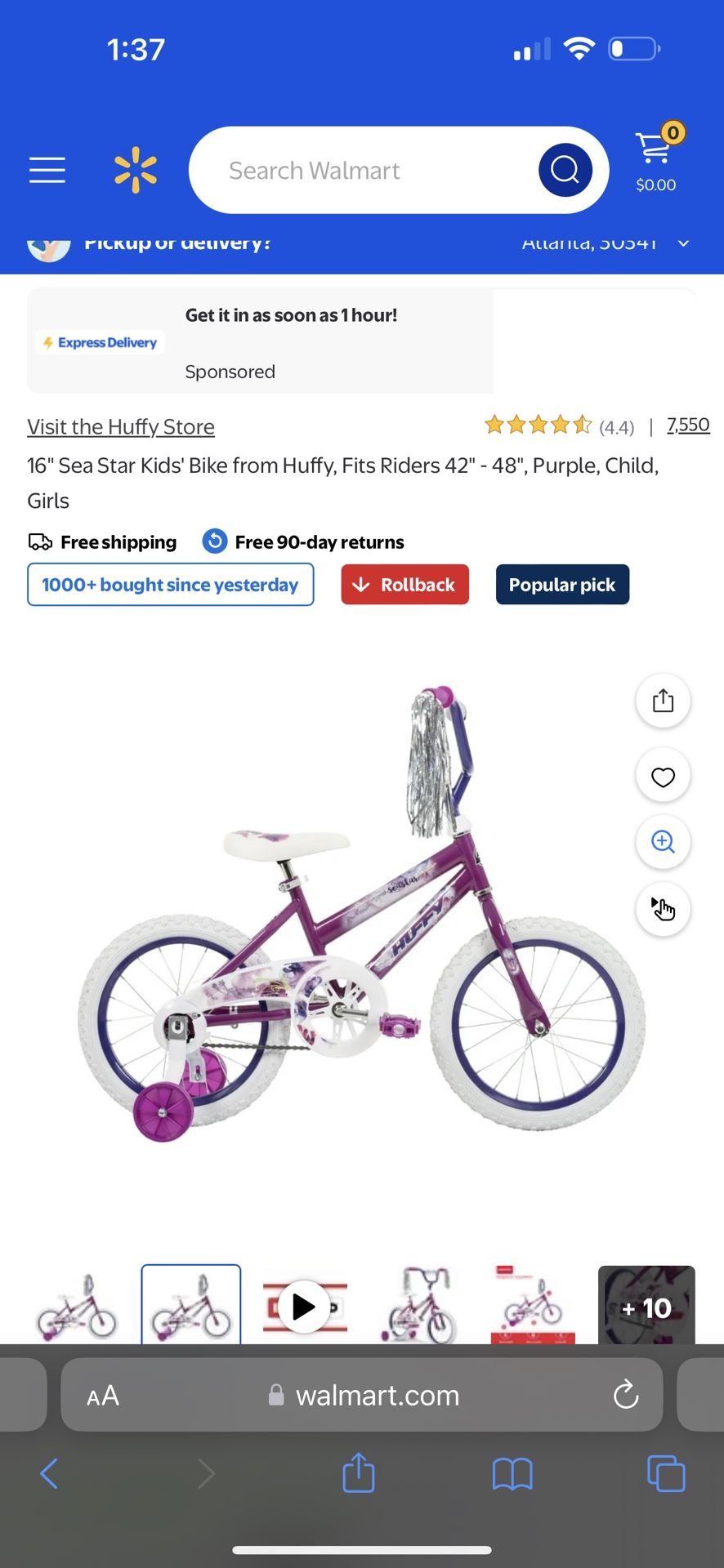The image size is (724, 1568).
Task: Expand the Atlanta location chevron
Action: 684,243
